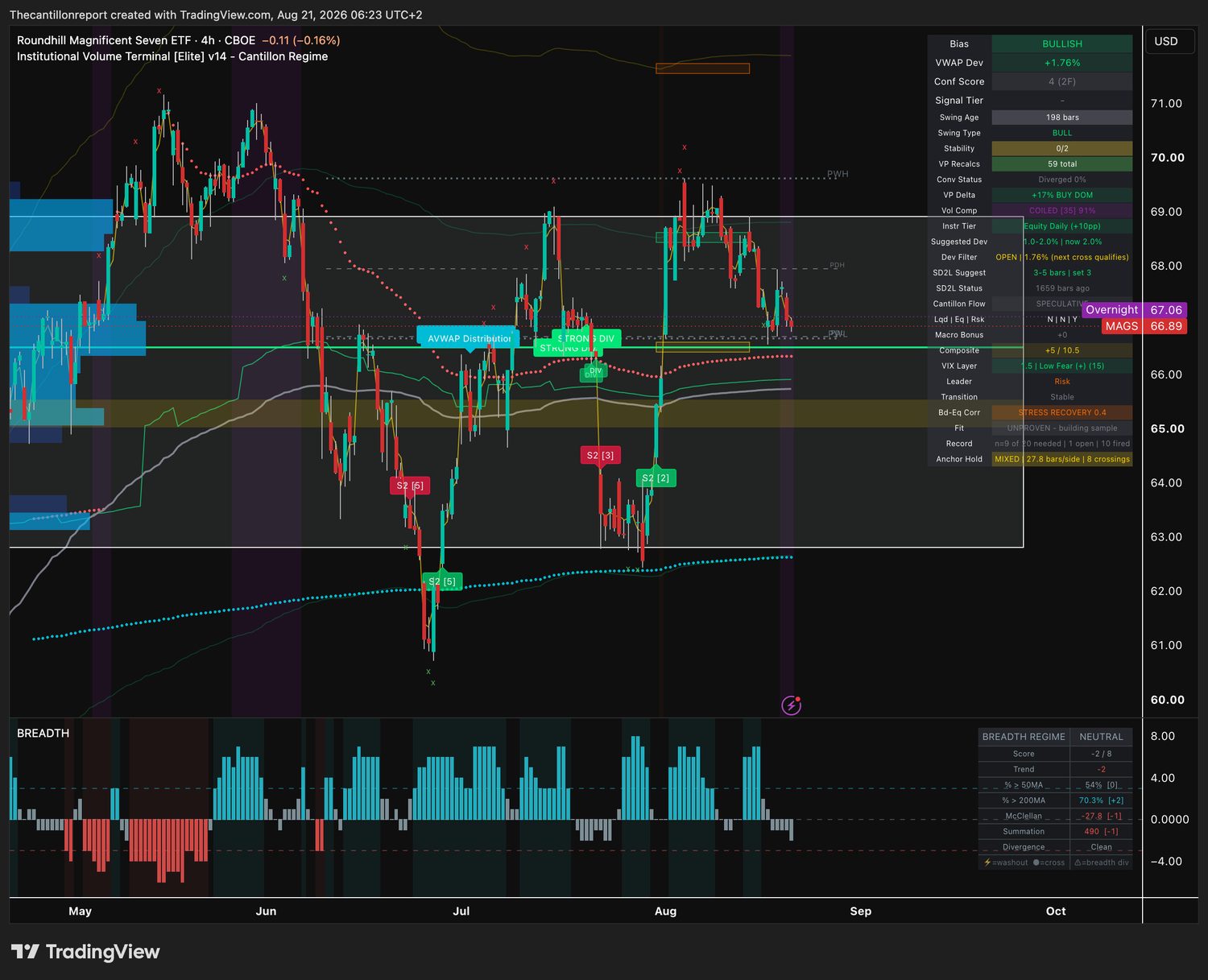
Task: Click the AVWAP Distribution chart label
Action: point(469,338)
